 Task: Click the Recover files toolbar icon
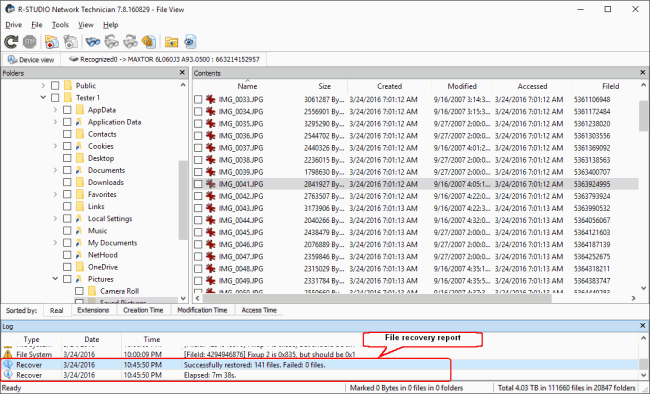click(52, 41)
